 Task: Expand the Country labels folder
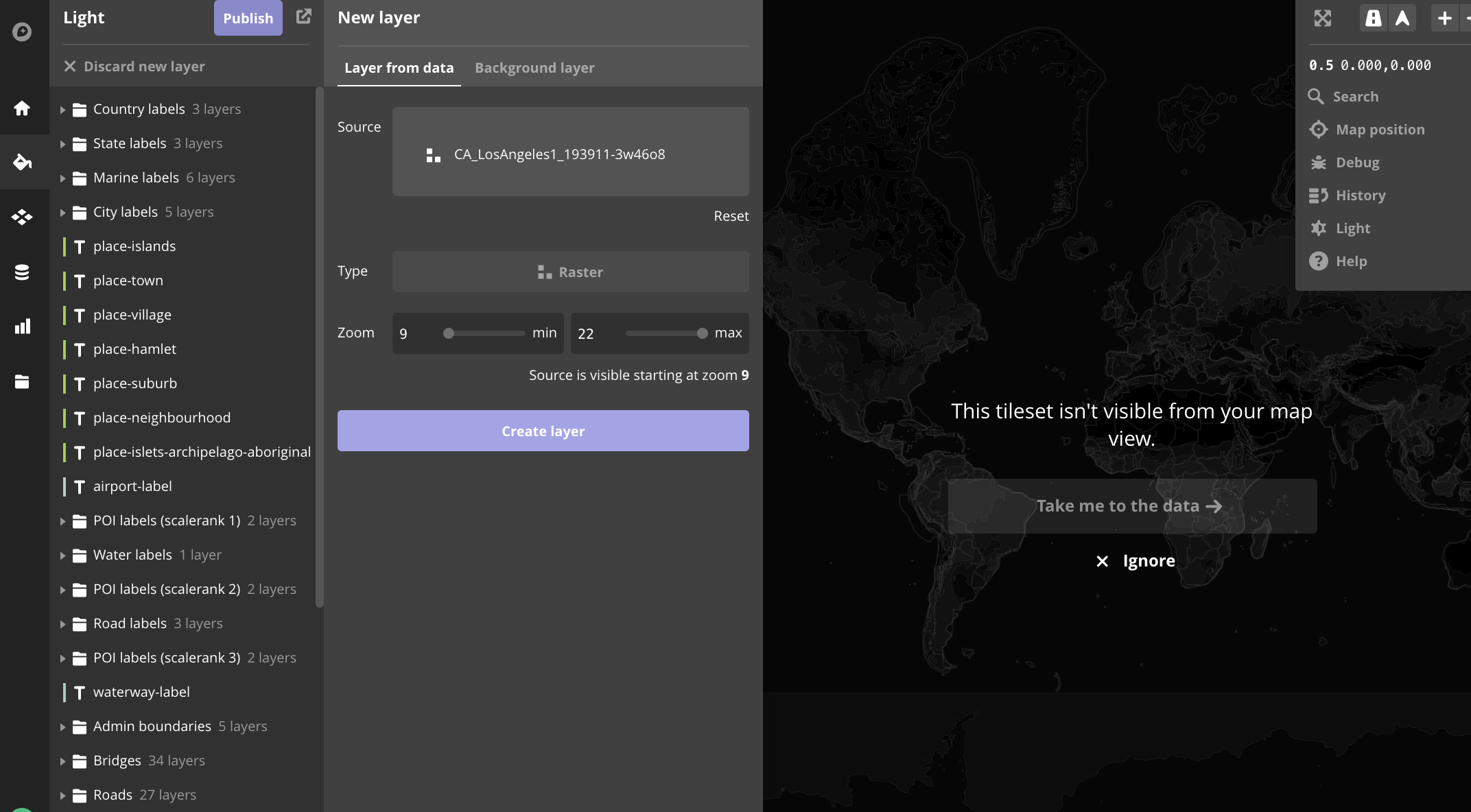tap(62, 110)
